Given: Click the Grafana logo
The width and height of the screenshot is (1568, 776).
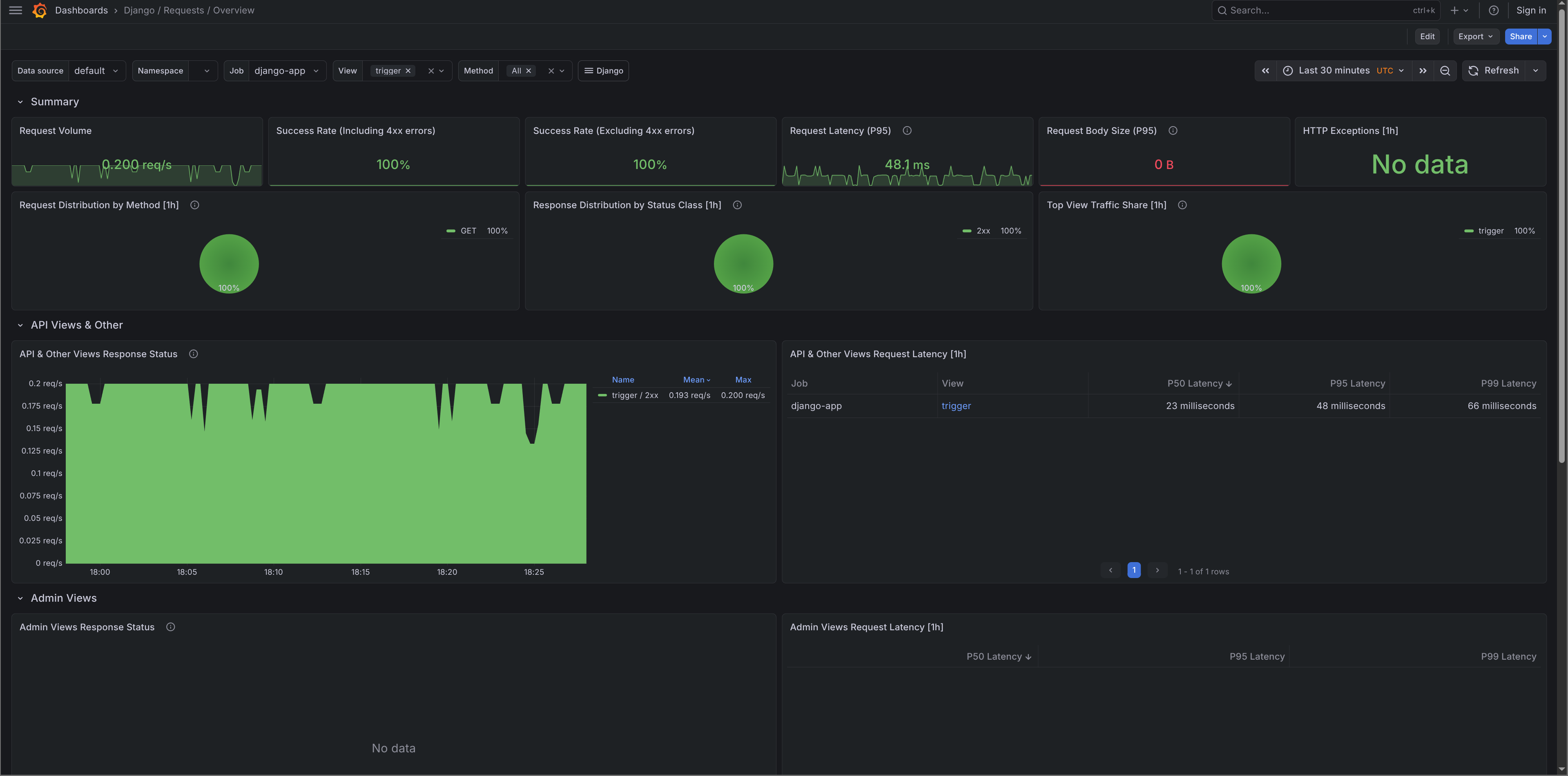Looking at the screenshot, I should coord(40,10).
